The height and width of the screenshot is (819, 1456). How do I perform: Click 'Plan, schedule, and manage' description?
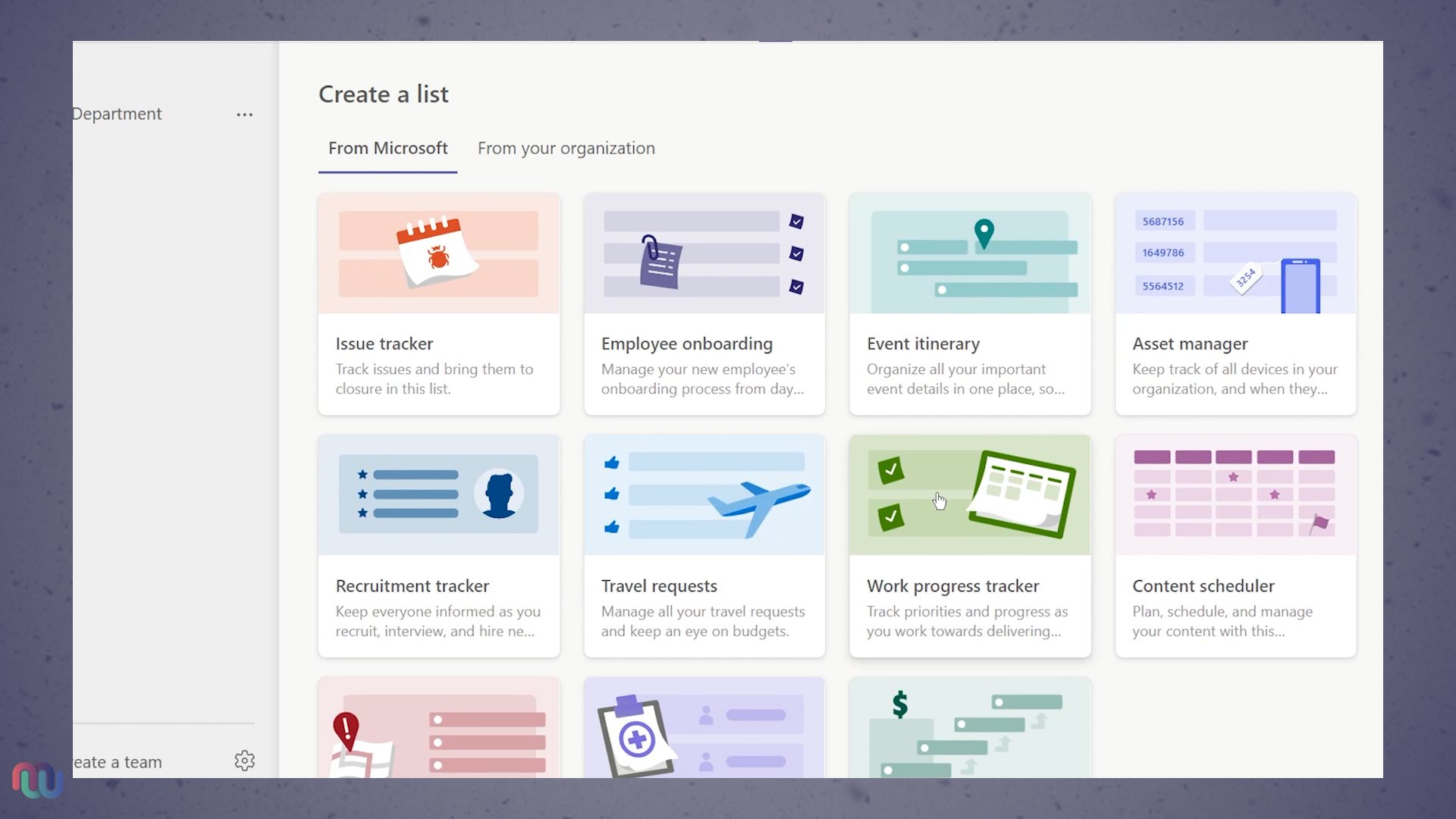tap(1222, 611)
